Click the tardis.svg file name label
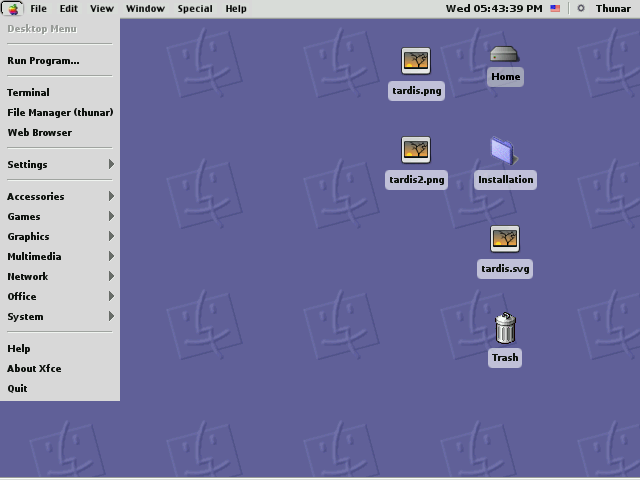Image resolution: width=640 pixels, height=480 pixels. click(505, 269)
